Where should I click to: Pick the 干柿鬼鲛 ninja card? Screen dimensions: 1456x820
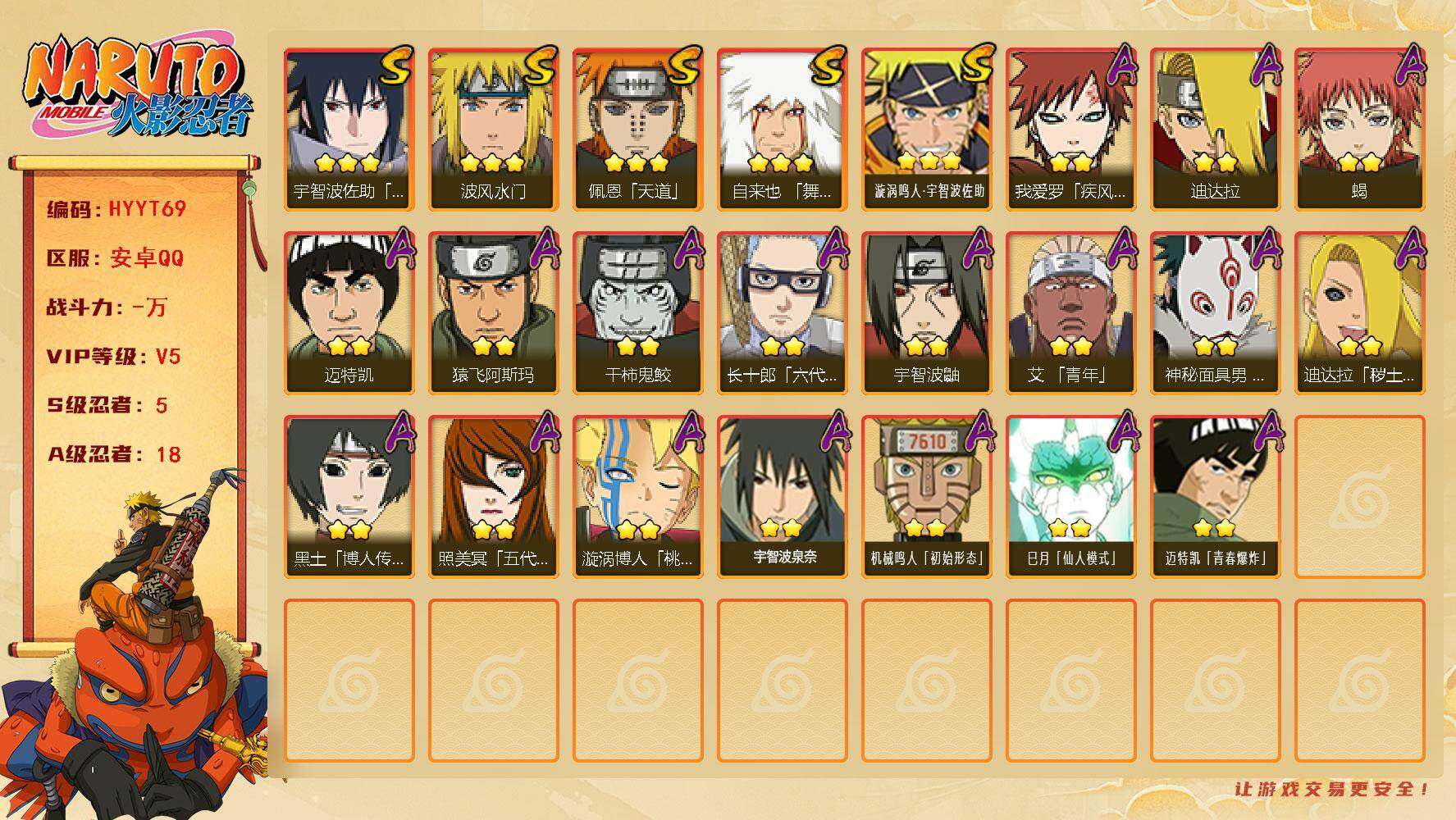coord(637,312)
